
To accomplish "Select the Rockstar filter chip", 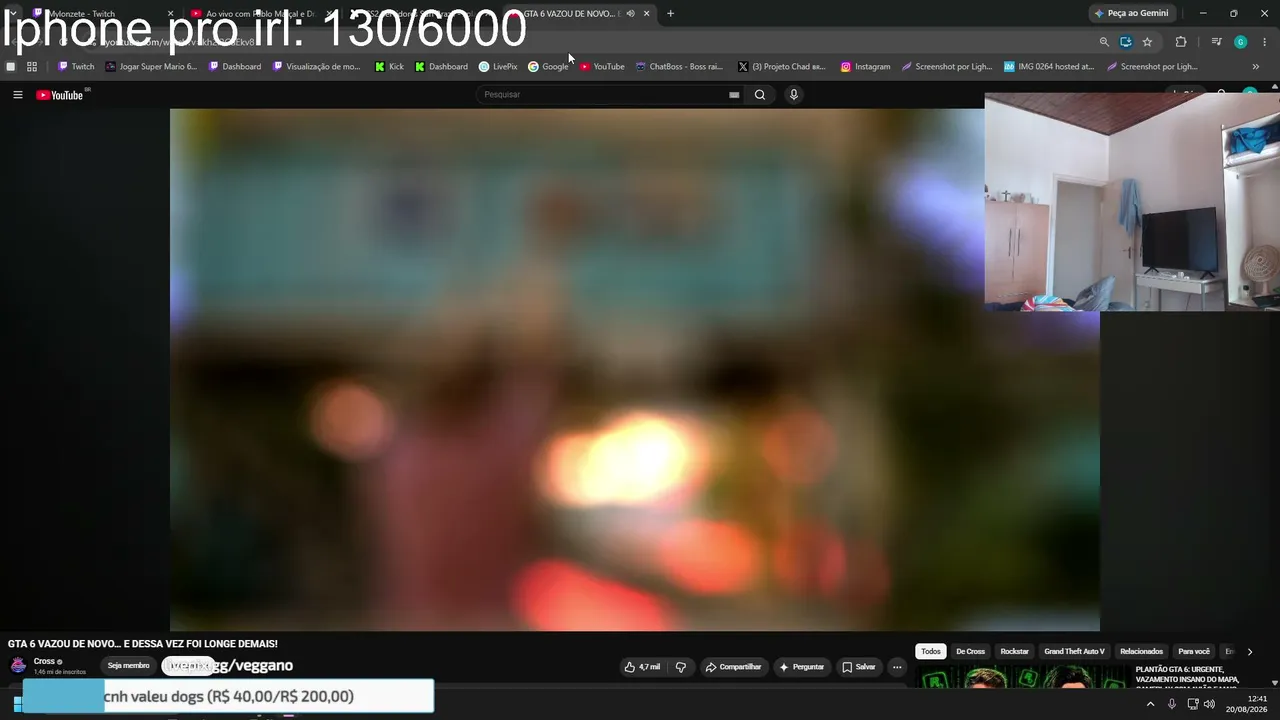I will pos(1014,652).
